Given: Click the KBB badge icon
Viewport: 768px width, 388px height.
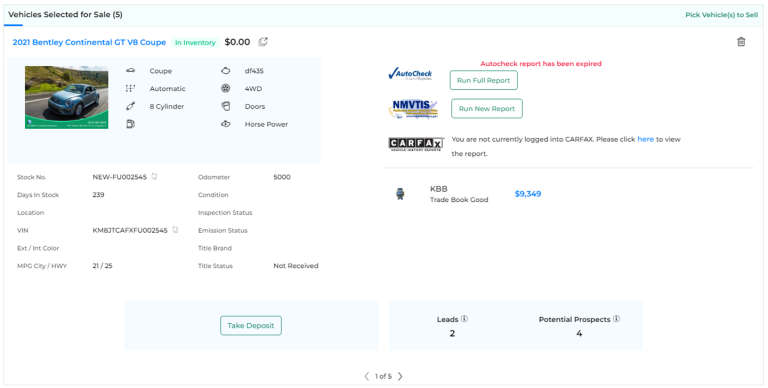Looking at the screenshot, I should click(400, 194).
